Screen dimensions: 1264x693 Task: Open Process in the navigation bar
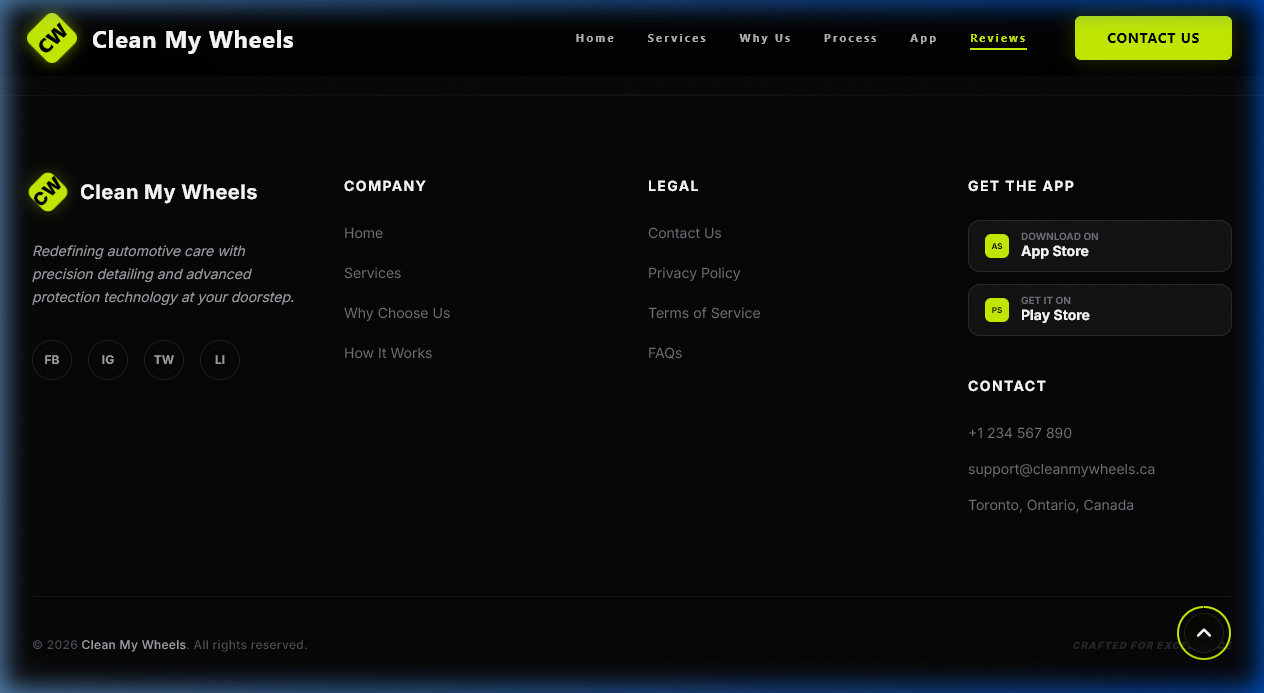pyautogui.click(x=850, y=38)
